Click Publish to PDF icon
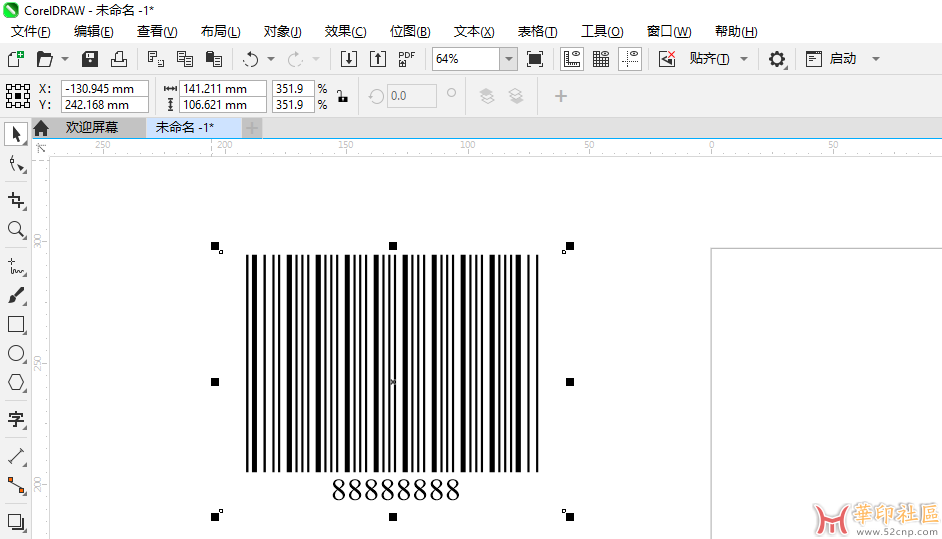The image size is (942, 539). point(407,59)
